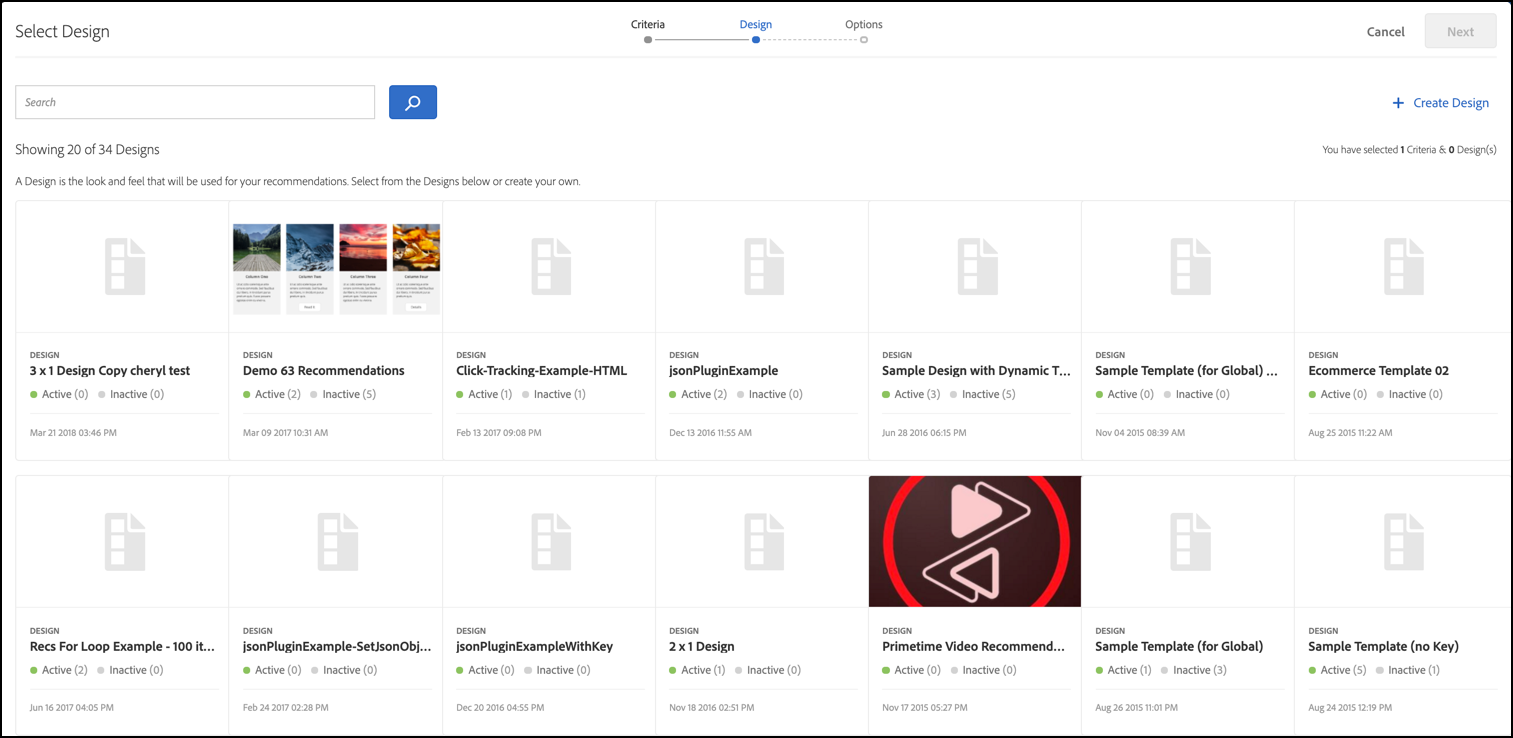Open the Demo 63 Recommendations preview thumbnail
Screen dimensions: 1513x738
click(x=336, y=268)
